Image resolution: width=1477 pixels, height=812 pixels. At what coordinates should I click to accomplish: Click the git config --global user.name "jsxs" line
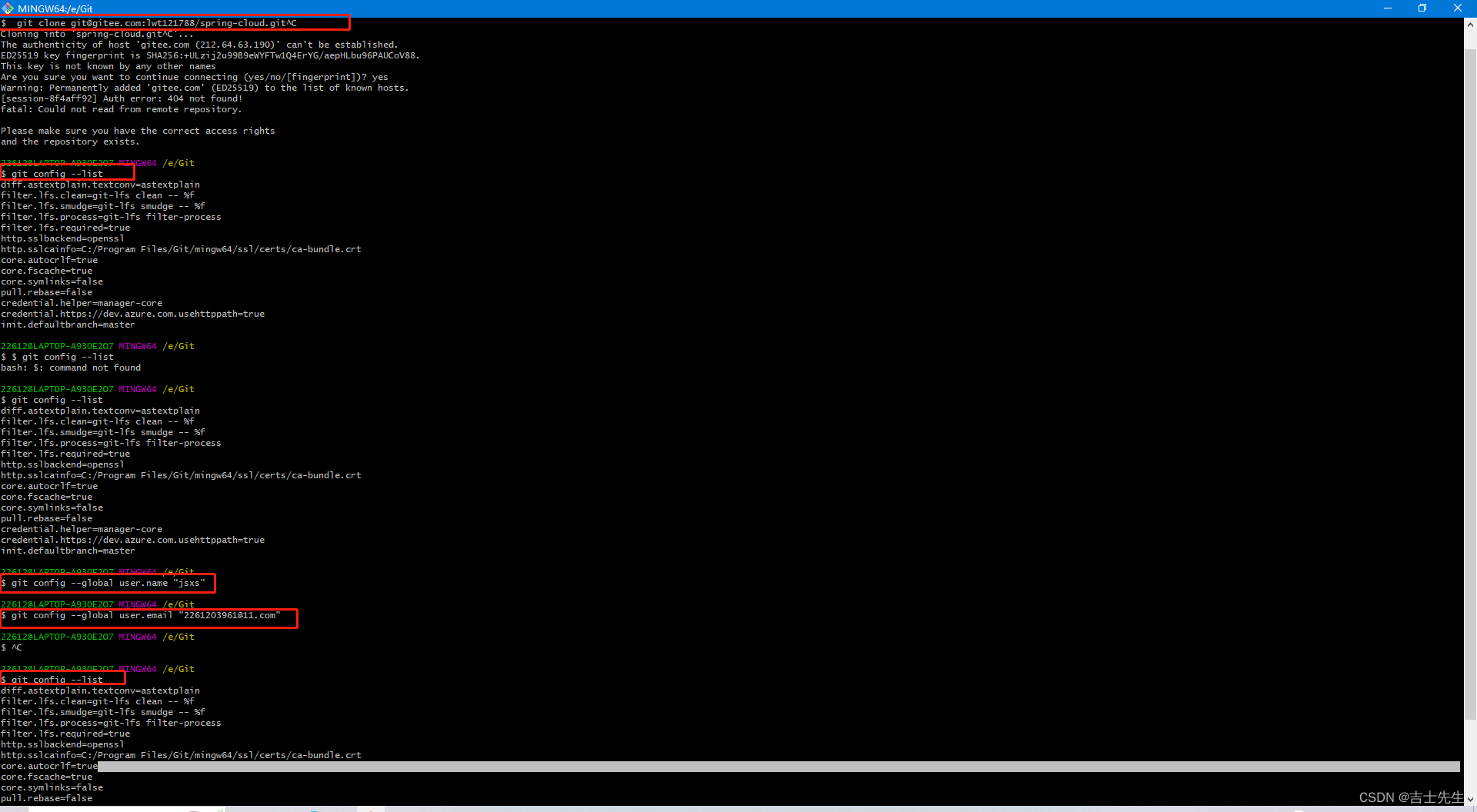click(x=103, y=583)
